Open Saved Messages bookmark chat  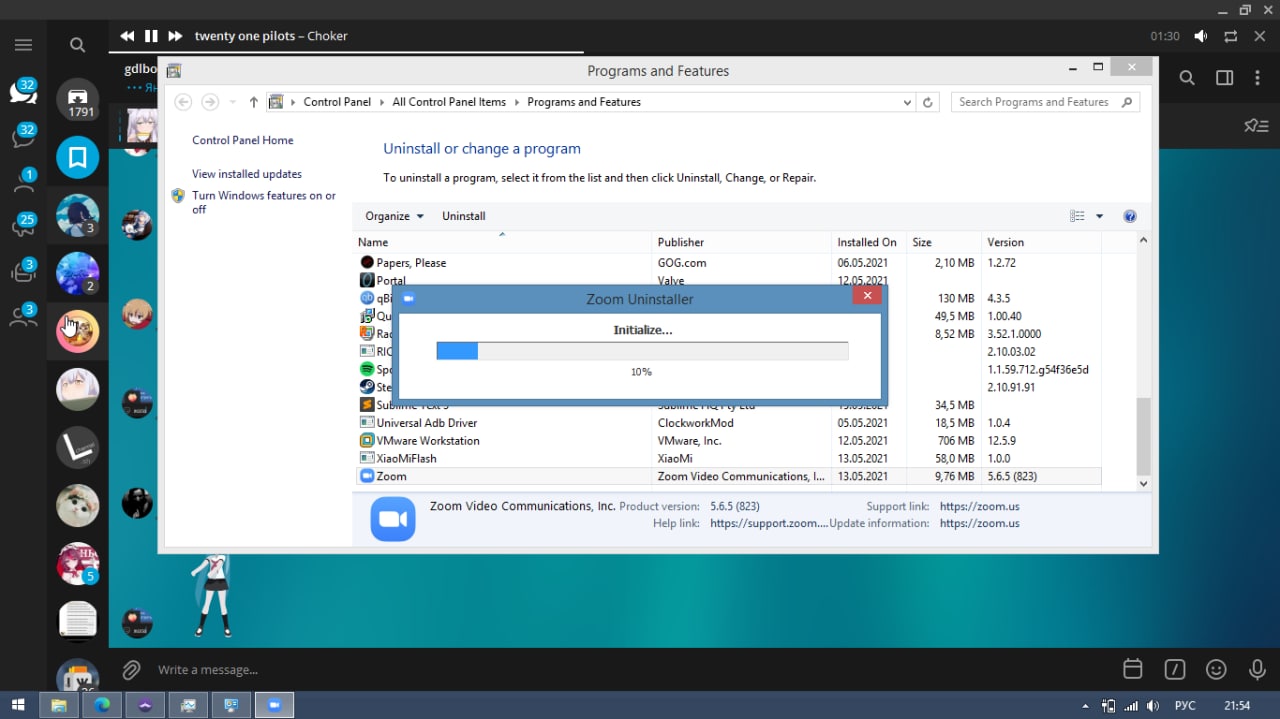pos(78,157)
